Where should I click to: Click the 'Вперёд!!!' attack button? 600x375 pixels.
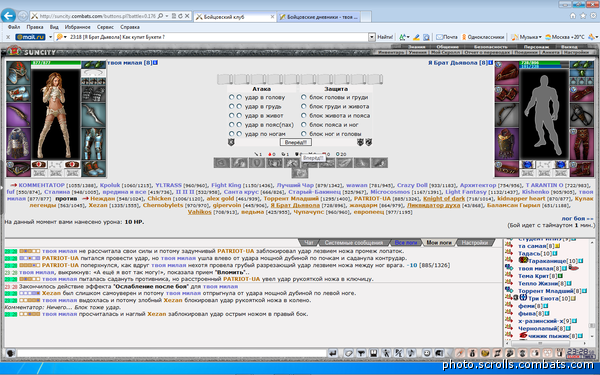pos(295,142)
